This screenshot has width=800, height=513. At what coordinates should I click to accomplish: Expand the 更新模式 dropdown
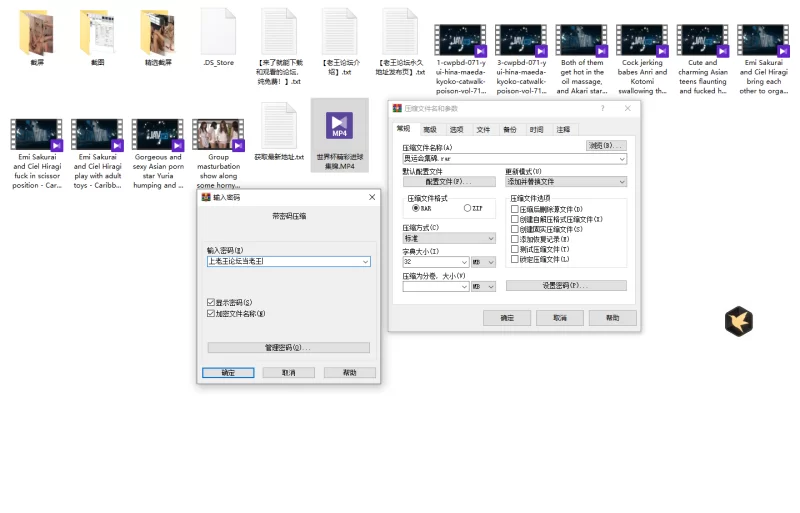point(621,182)
